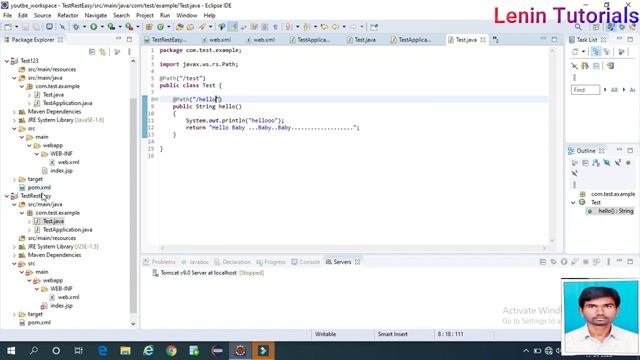Click the editor vertical scrollbar
The height and width of the screenshot is (360, 640).
click(552, 145)
